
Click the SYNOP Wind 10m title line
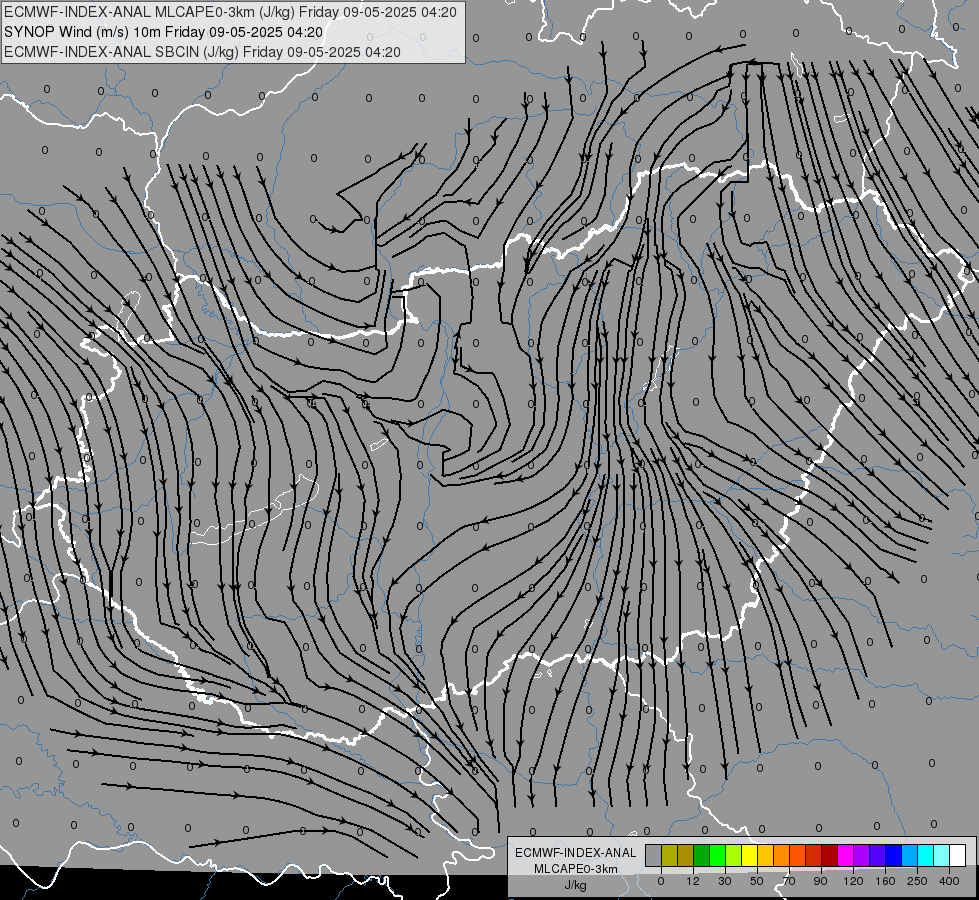tap(164, 32)
